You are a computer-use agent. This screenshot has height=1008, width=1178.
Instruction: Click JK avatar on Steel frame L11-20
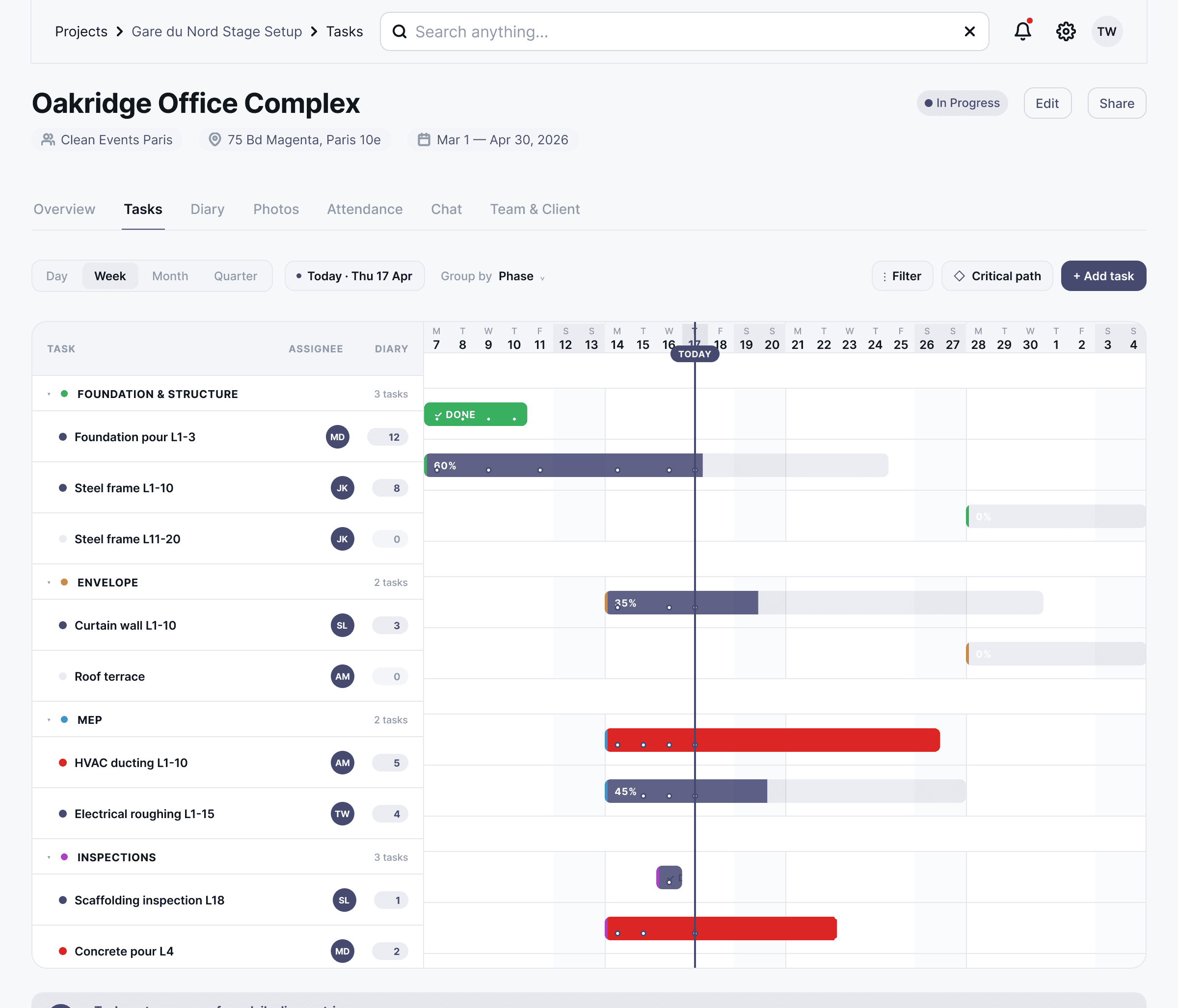[x=342, y=539]
